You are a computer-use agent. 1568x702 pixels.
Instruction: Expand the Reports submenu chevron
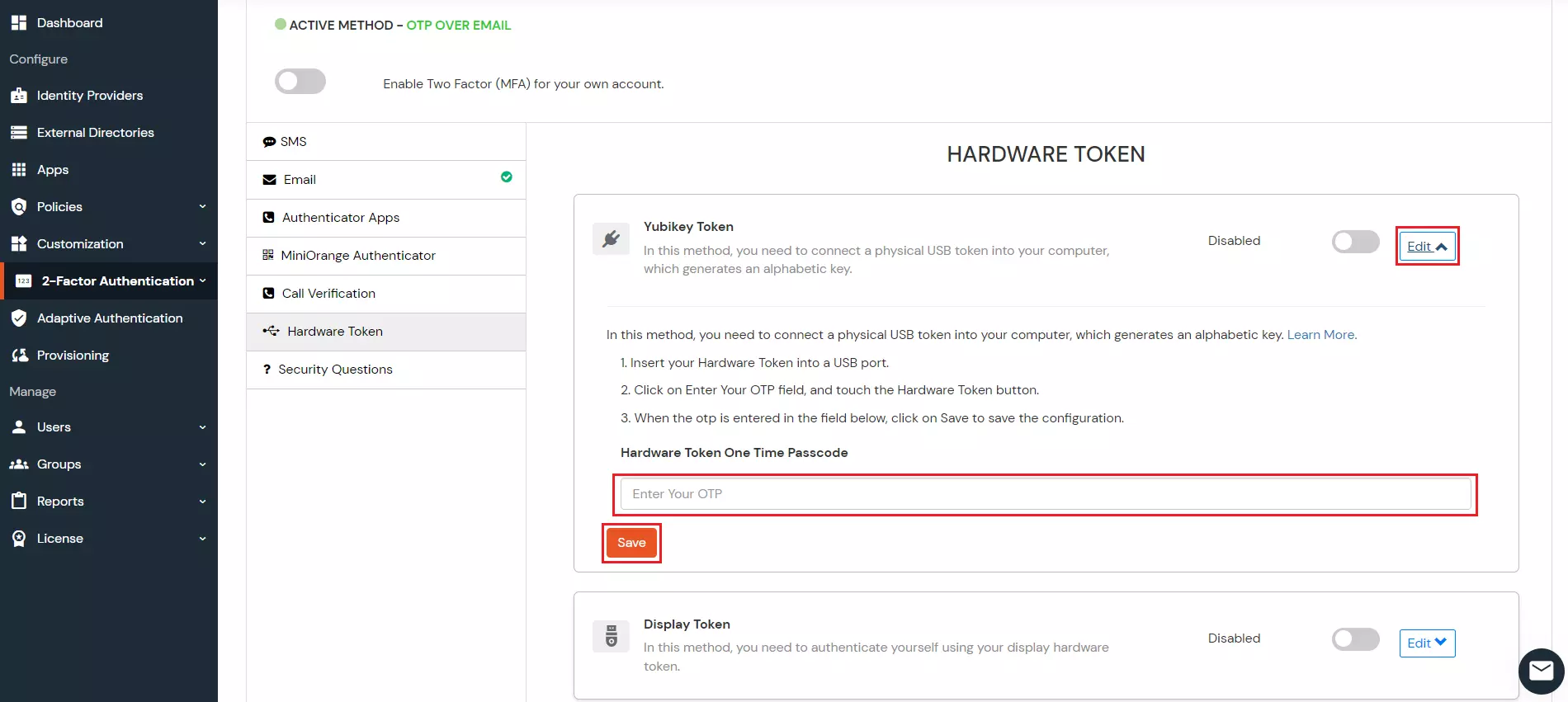[x=203, y=502]
